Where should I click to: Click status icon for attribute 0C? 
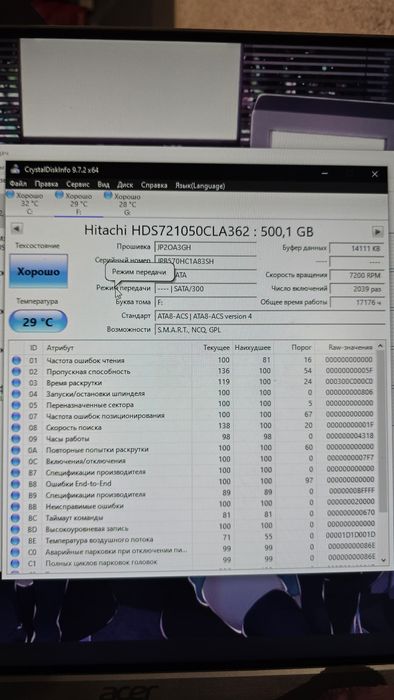(x=16, y=461)
